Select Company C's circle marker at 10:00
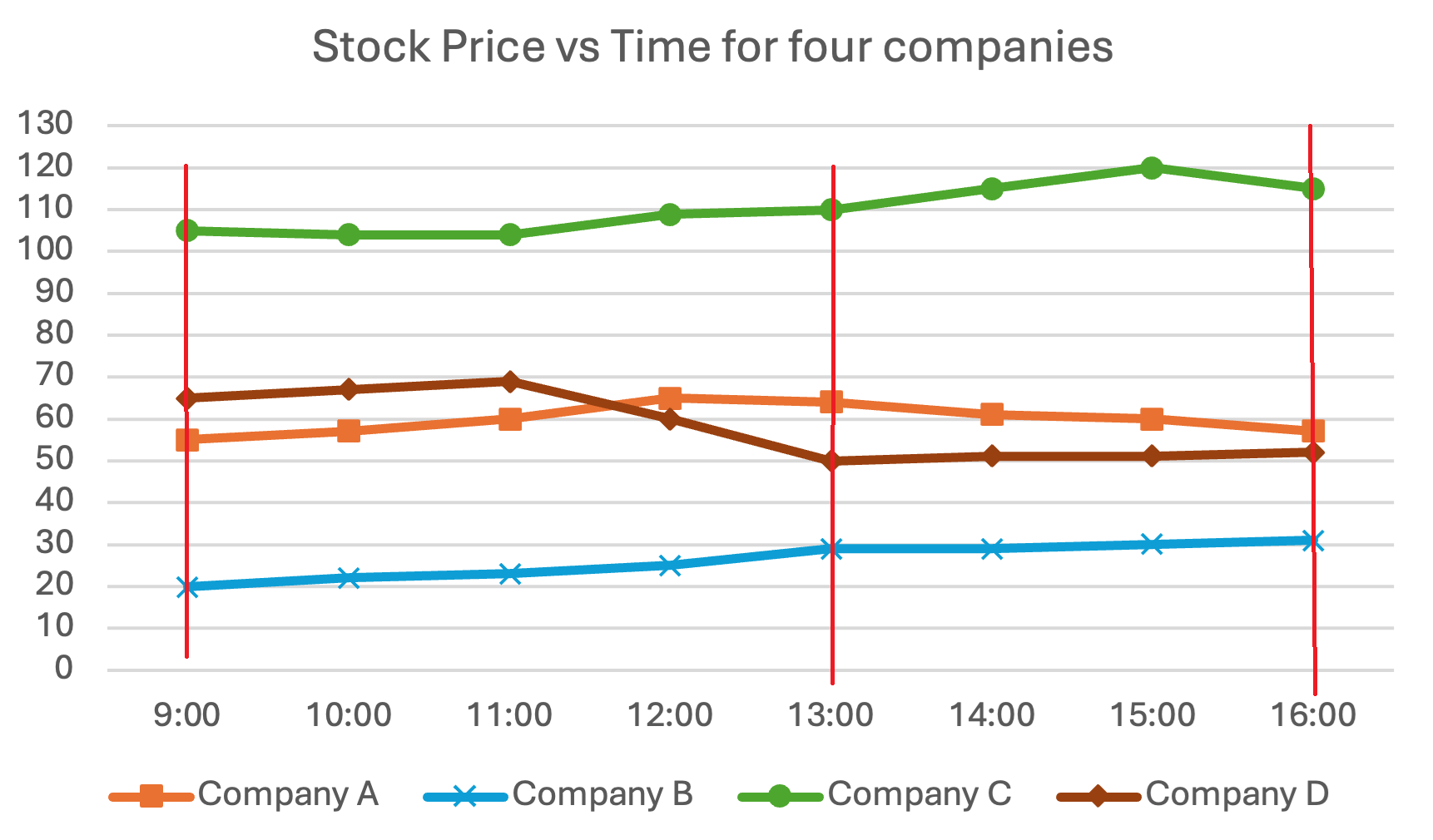 point(349,235)
